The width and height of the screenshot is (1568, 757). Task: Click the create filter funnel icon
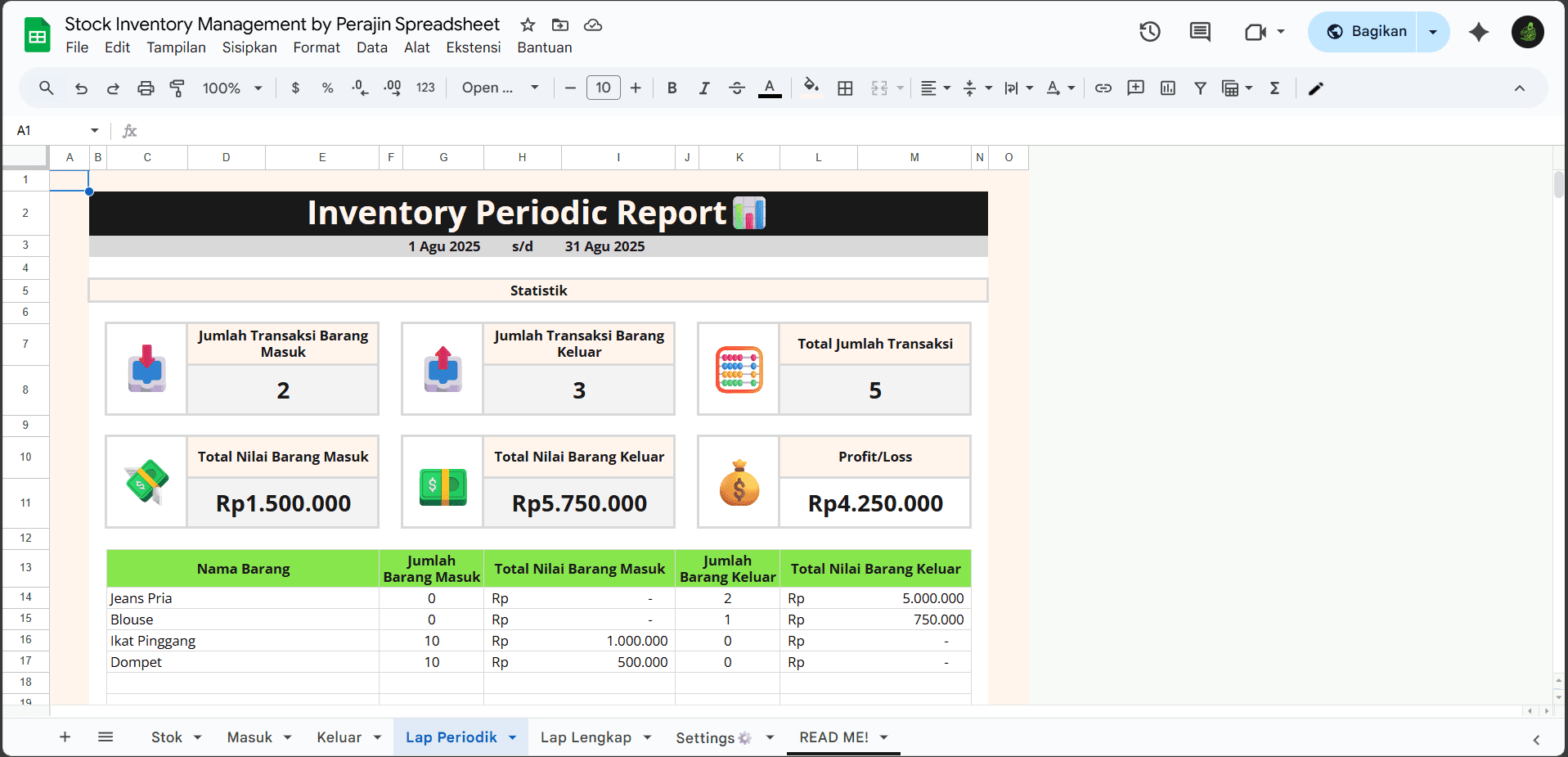(x=1200, y=88)
